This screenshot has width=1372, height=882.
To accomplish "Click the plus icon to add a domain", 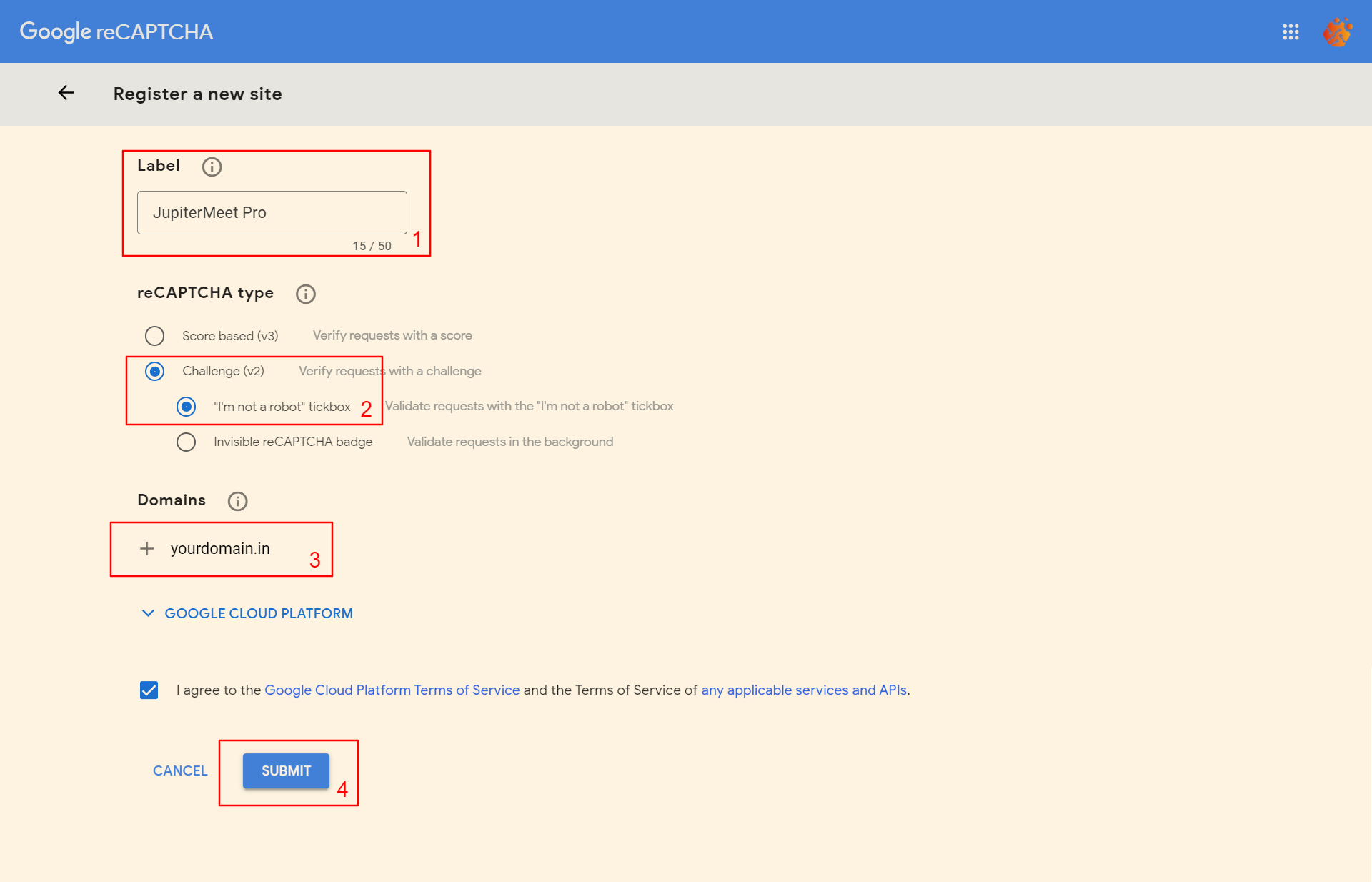I will pos(147,548).
